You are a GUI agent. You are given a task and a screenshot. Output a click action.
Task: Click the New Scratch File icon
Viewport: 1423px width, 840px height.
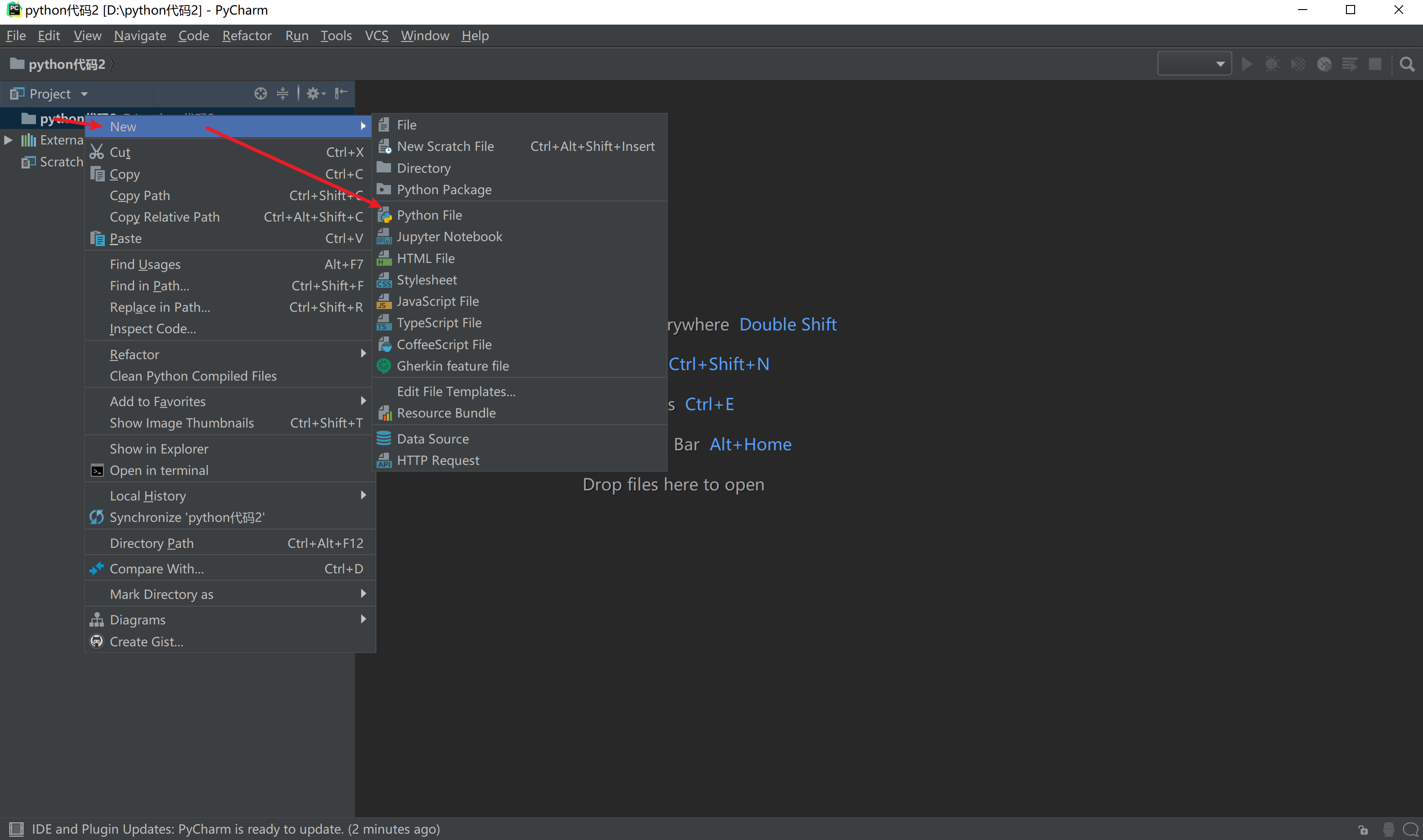384,146
